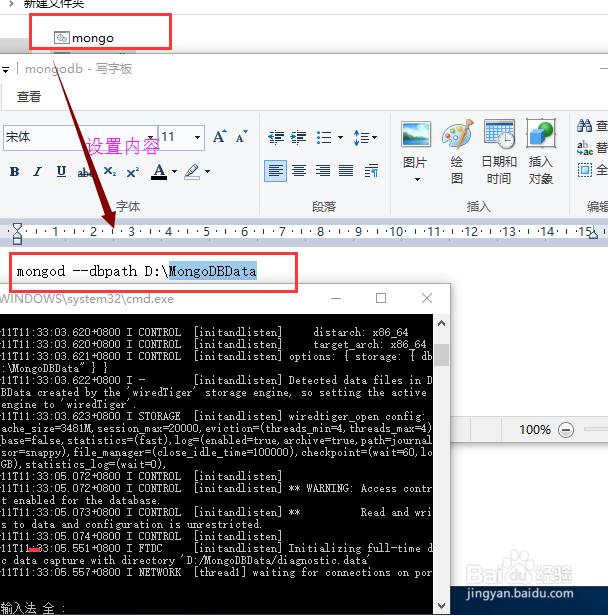
Task: Expand the bullet list style arrow
Action: pyautogui.click(x=340, y=137)
